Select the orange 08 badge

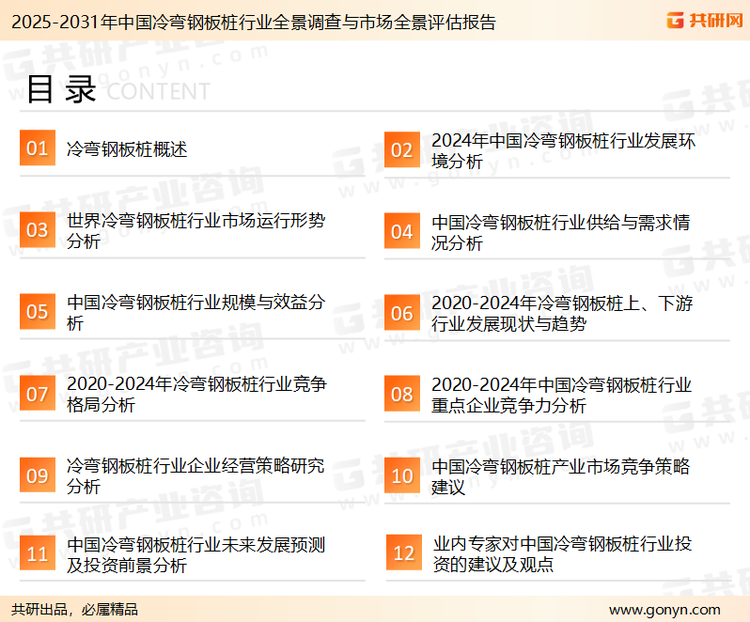tap(401, 394)
